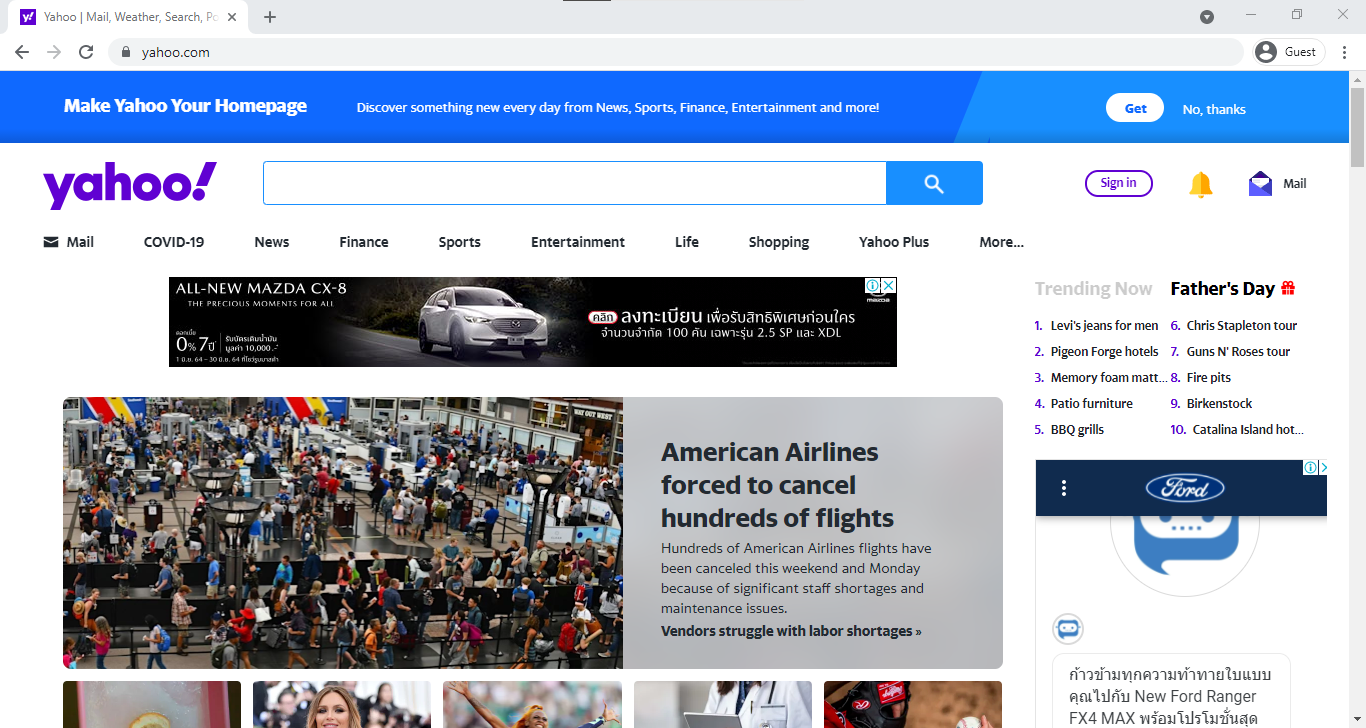Open 'Vendors struggle with labor shortages' link

click(x=791, y=631)
